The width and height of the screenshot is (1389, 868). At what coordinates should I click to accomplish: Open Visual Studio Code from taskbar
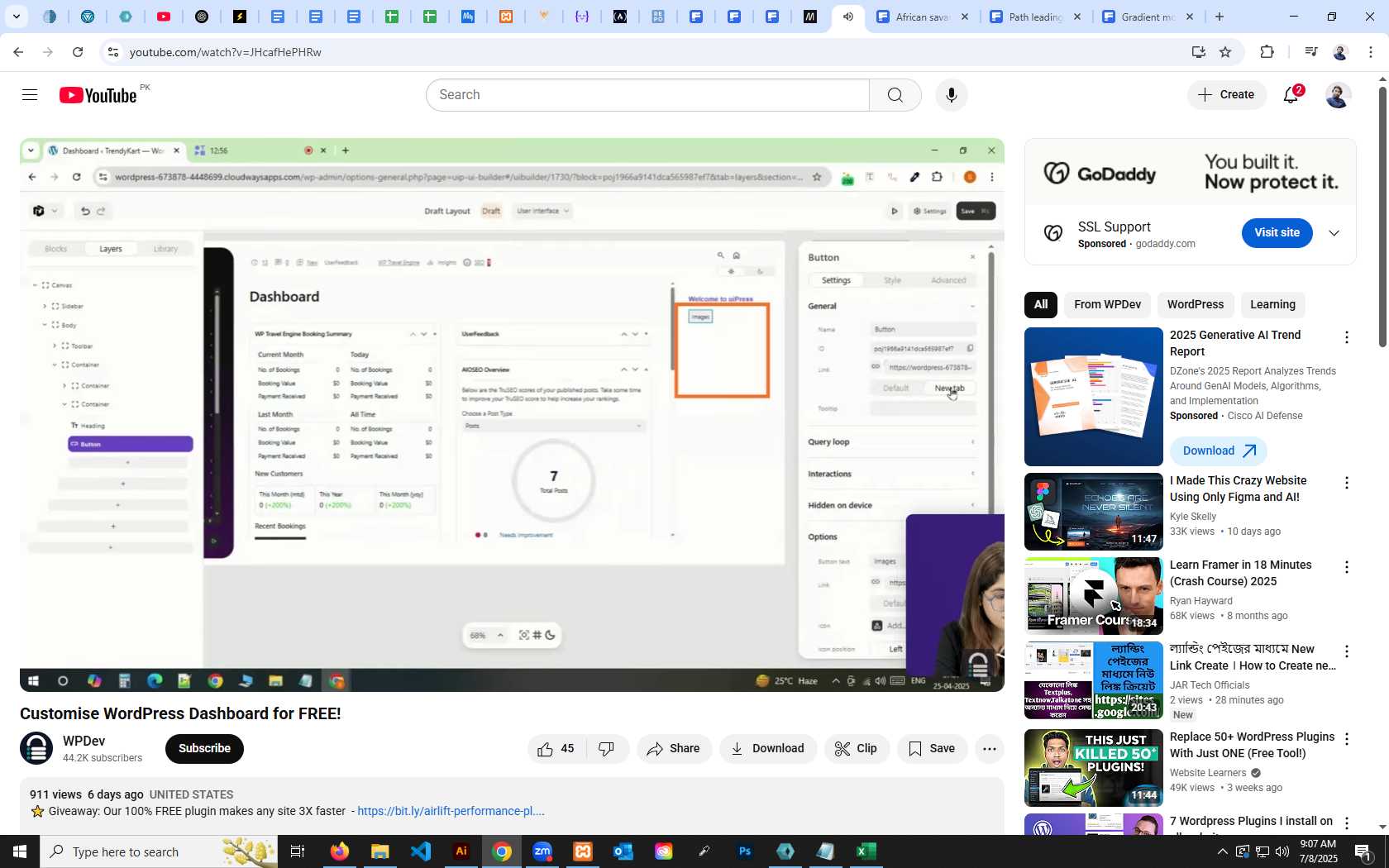point(421,851)
